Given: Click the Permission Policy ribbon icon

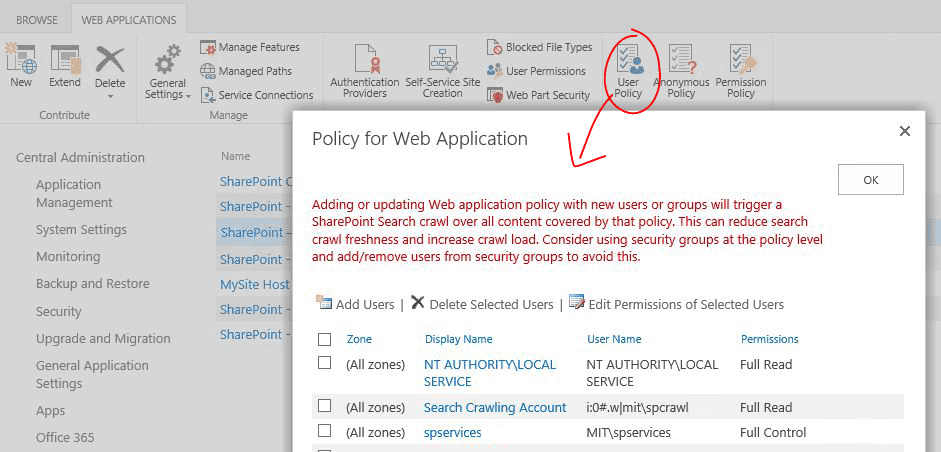Looking at the screenshot, I should pos(741,59).
